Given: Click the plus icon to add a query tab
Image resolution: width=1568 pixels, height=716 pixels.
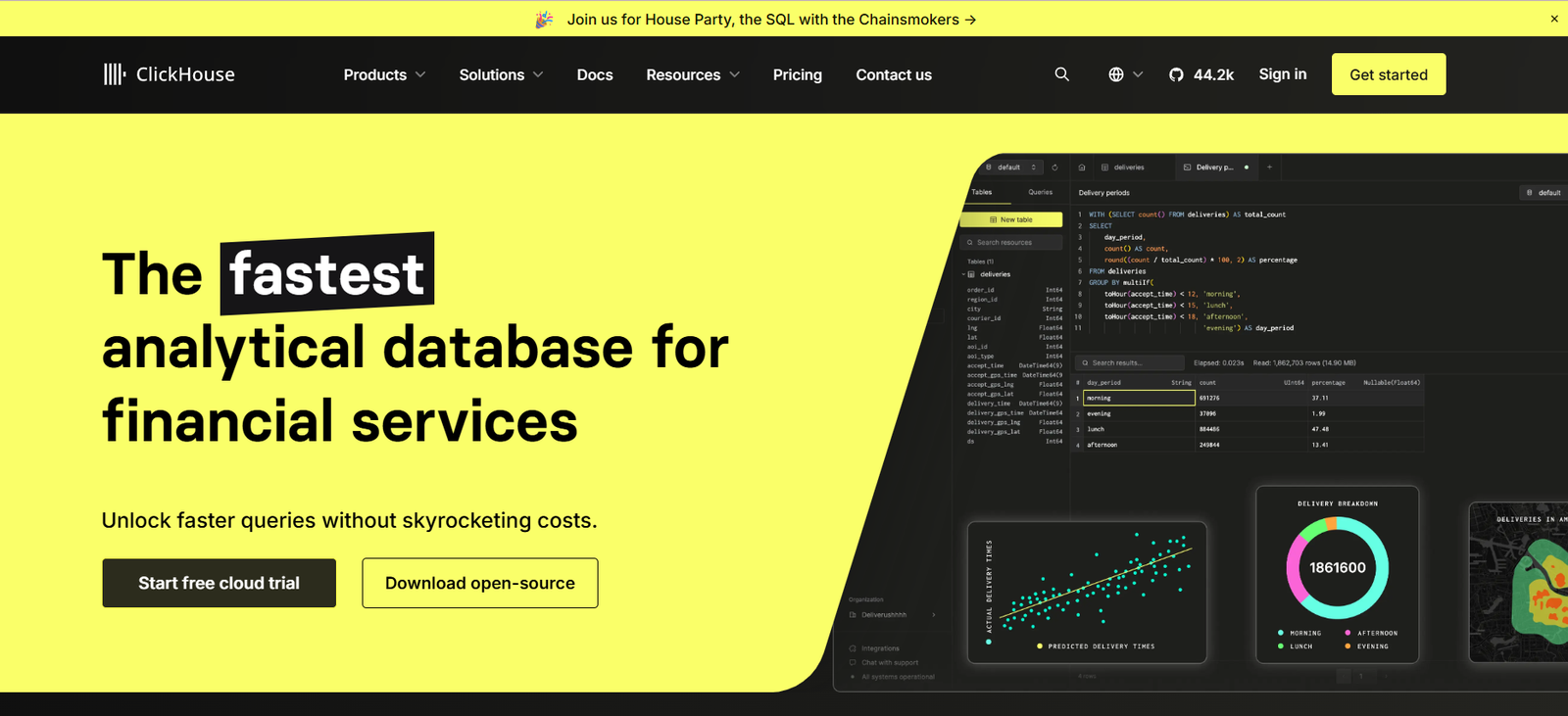Looking at the screenshot, I should pyautogui.click(x=1269, y=167).
